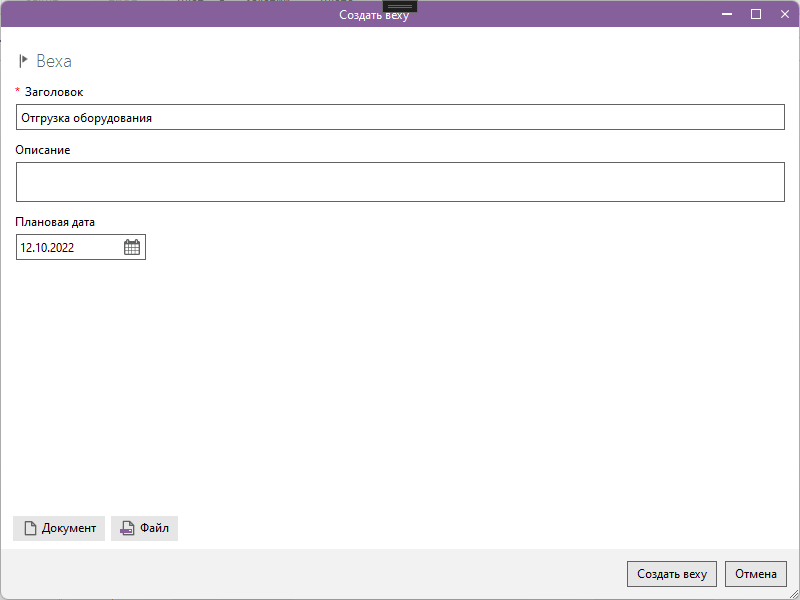Click the file icon in Файл button
The image size is (800, 600).
[127, 529]
